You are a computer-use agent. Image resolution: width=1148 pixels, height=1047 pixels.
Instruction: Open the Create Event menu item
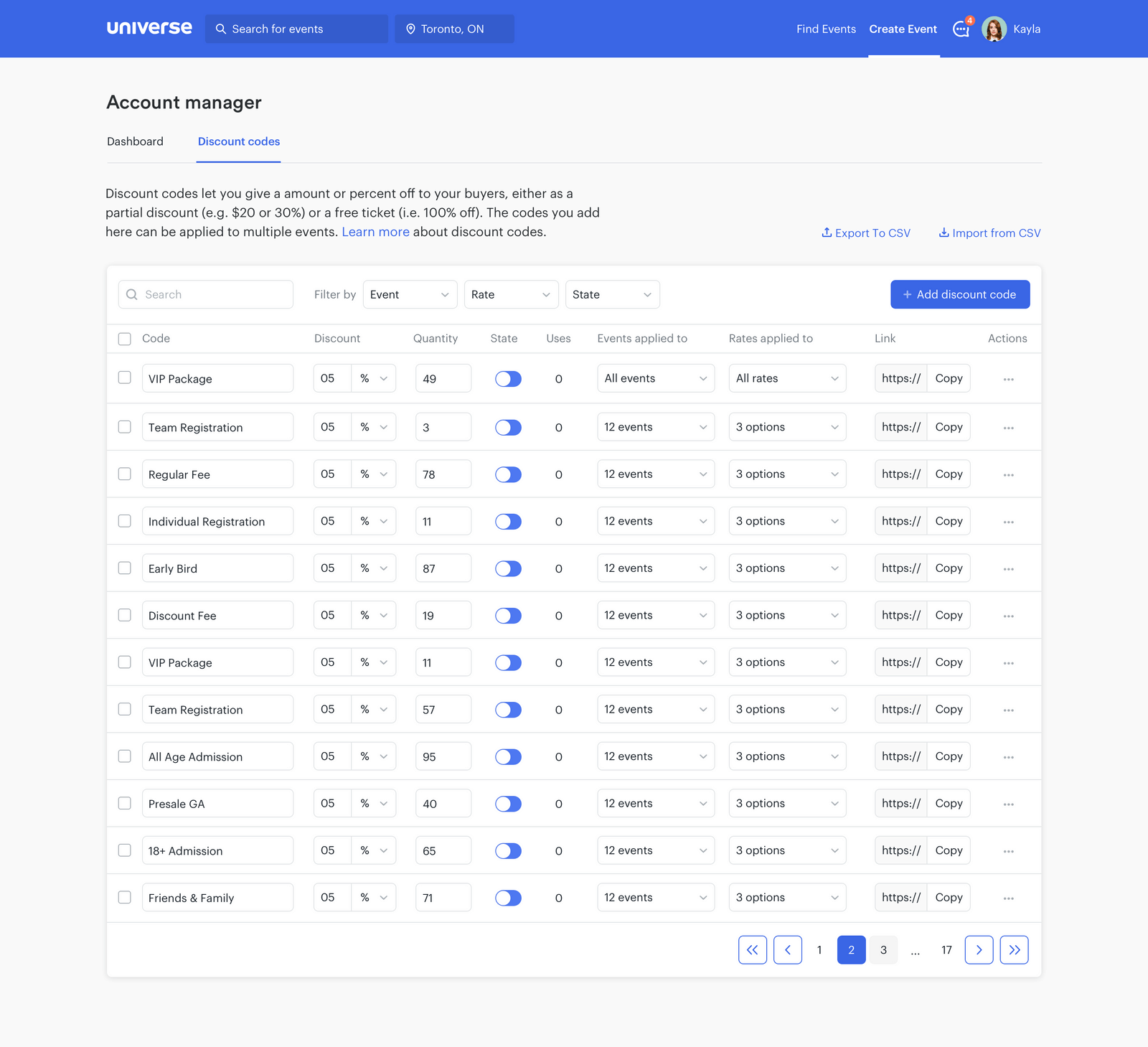click(903, 29)
